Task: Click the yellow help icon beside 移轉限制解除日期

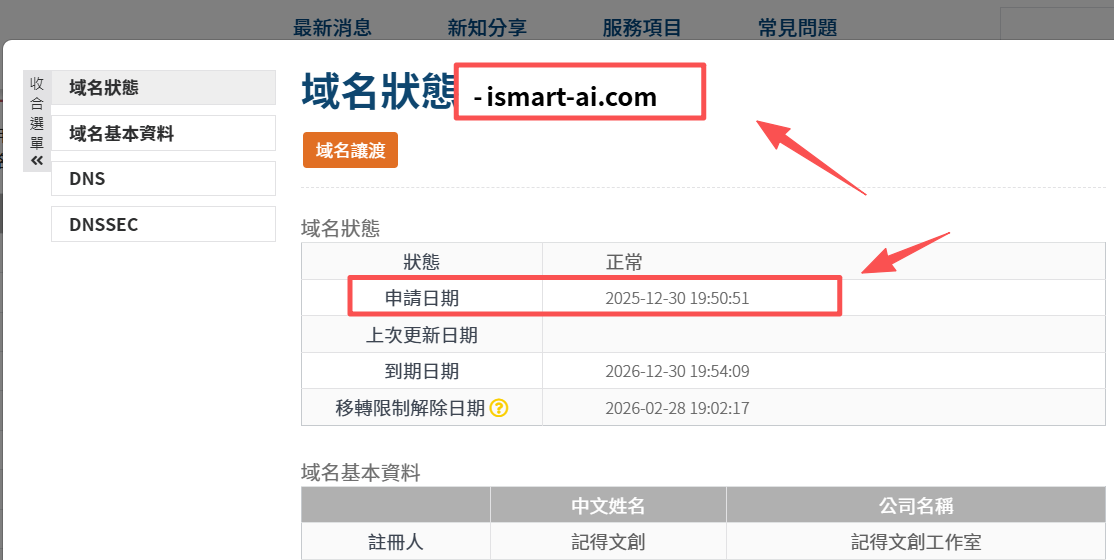Action: pos(499,408)
